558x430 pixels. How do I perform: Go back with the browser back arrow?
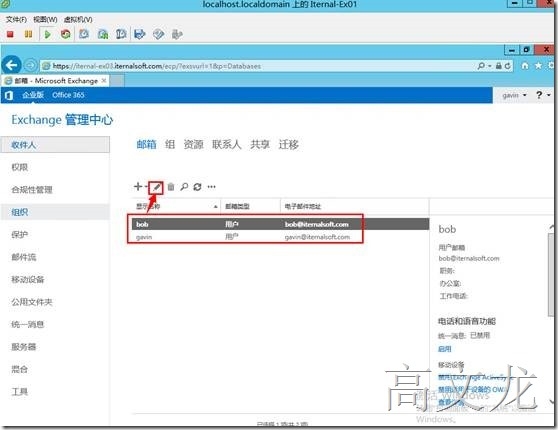[x=12, y=65]
